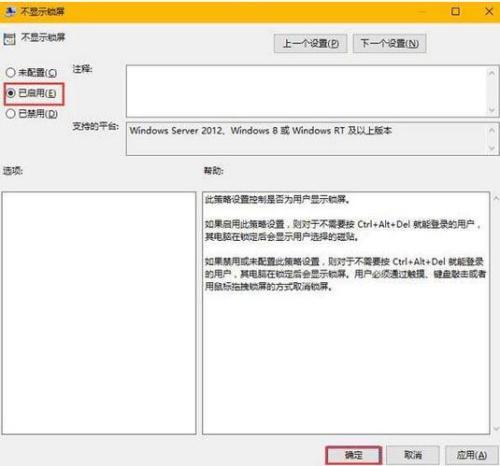Go to 下一个设置(N) next setting

coord(389,43)
